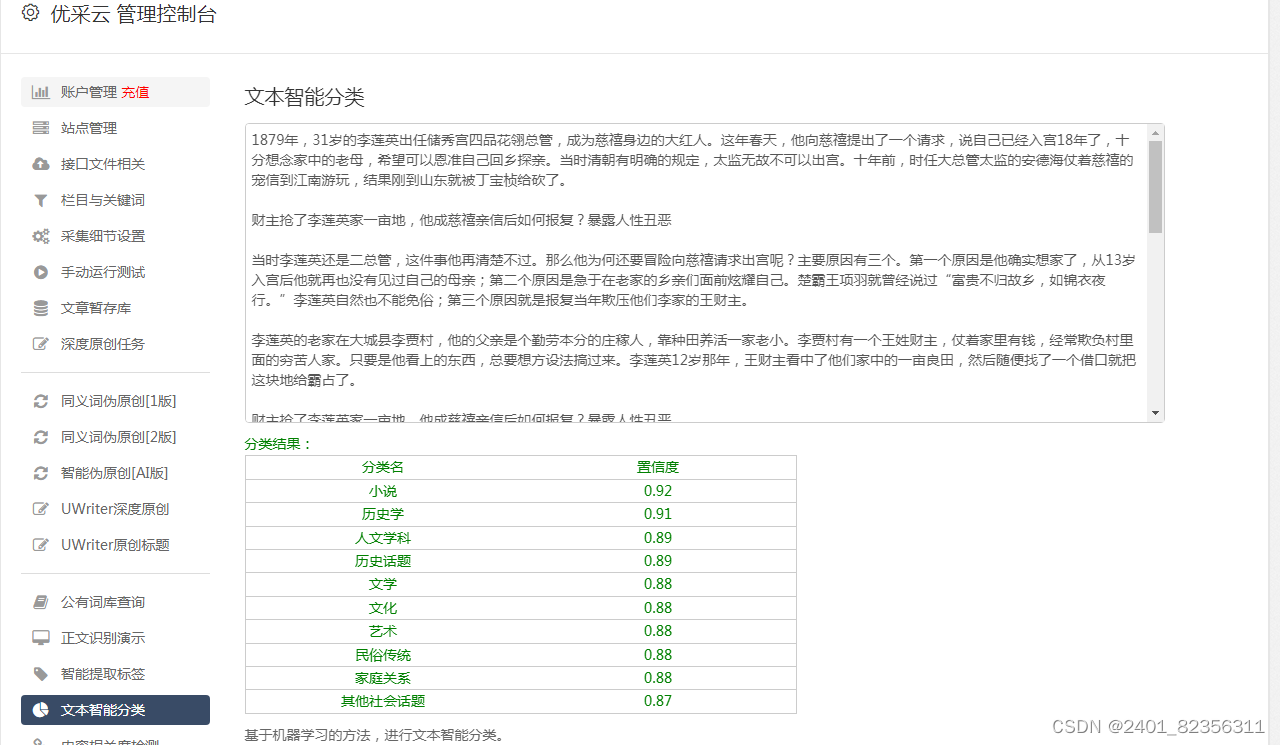
Task: Click the database icon for 文章暂存库
Action: coord(41,308)
